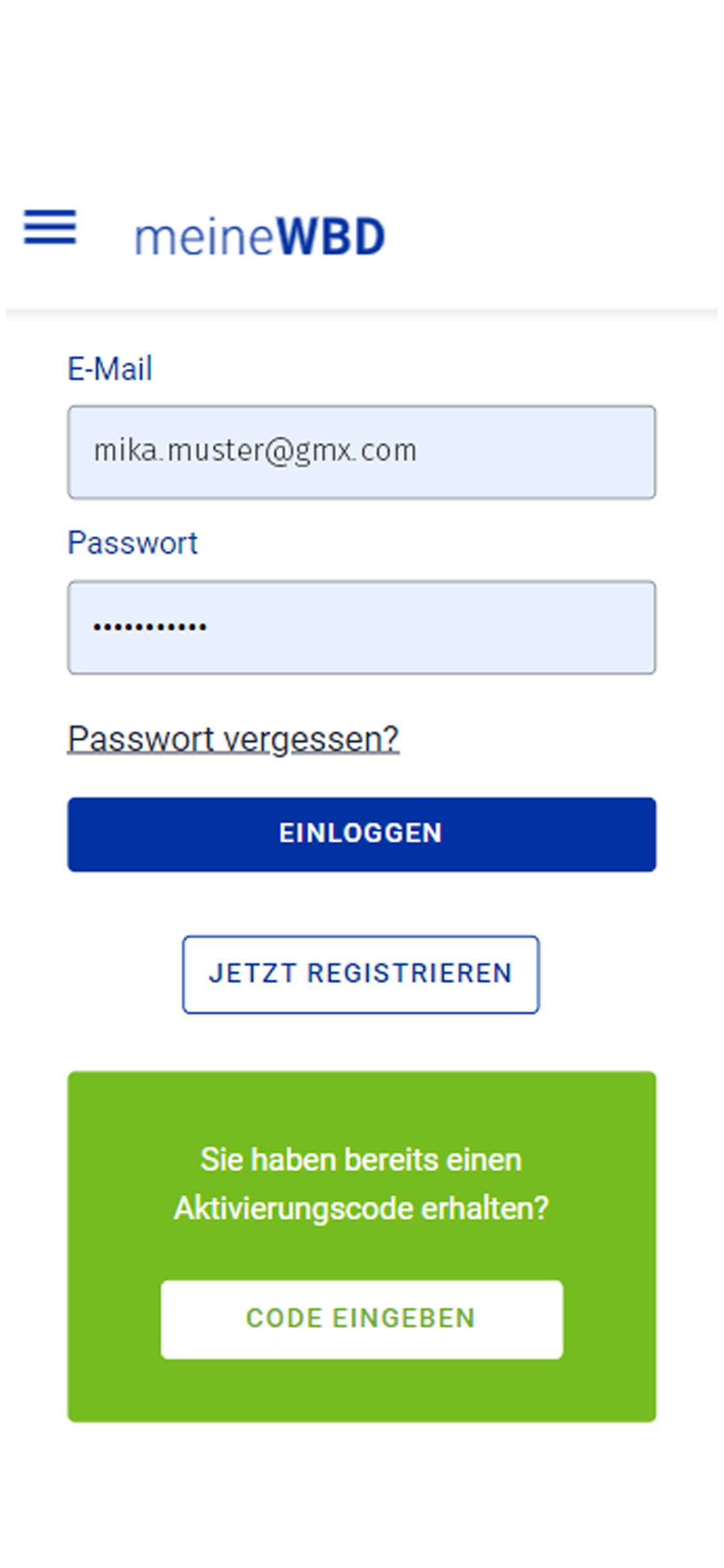Click the 'Aktivierungscode erhalten?' text line

click(361, 1208)
